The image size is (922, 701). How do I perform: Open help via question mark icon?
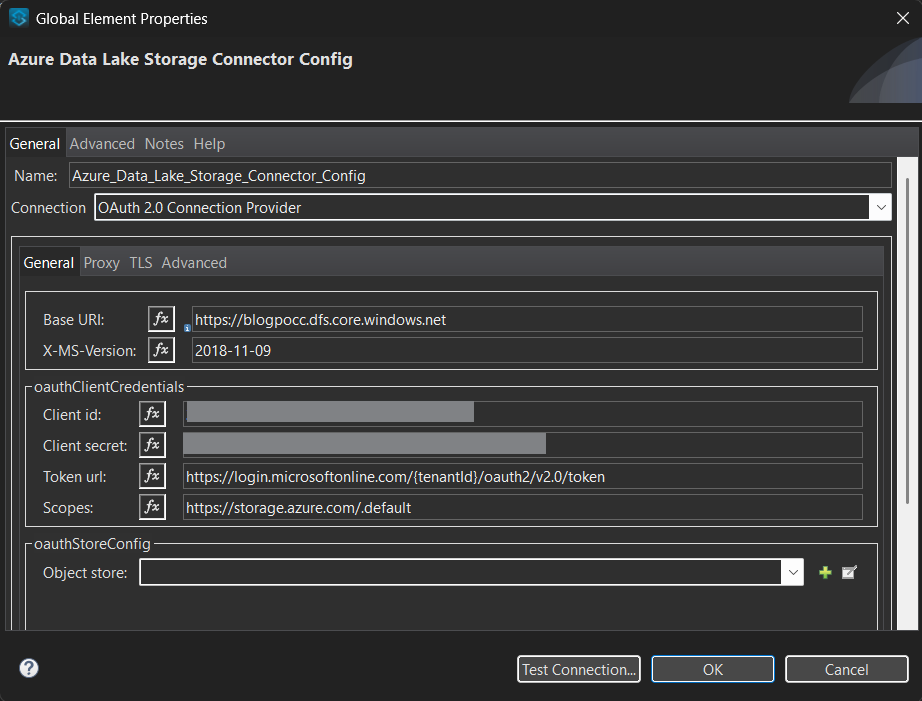click(x=26, y=669)
